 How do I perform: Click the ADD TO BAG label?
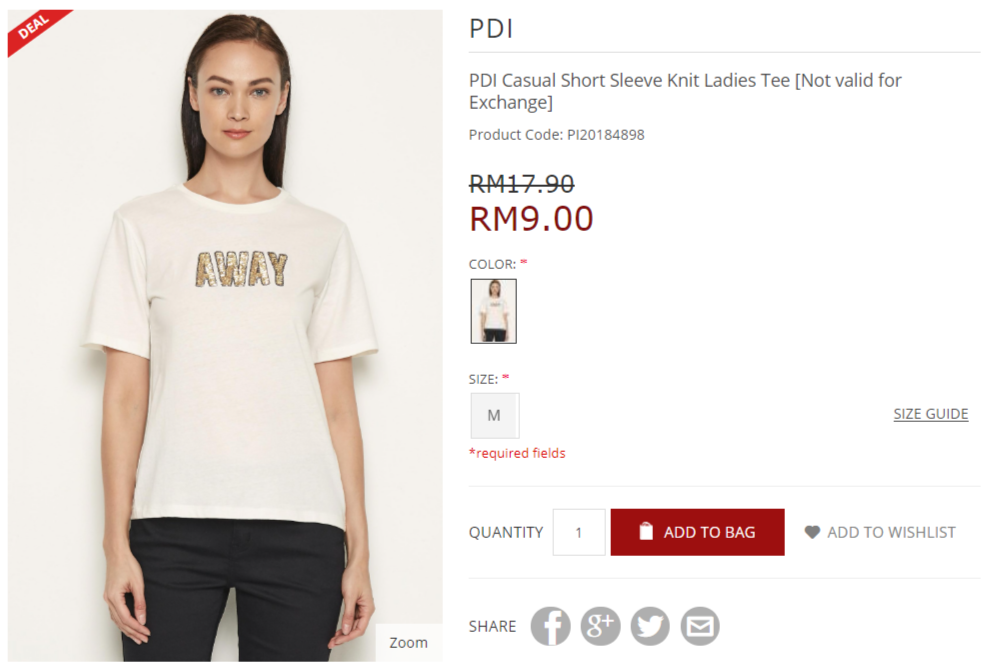pyautogui.click(x=709, y=532)
